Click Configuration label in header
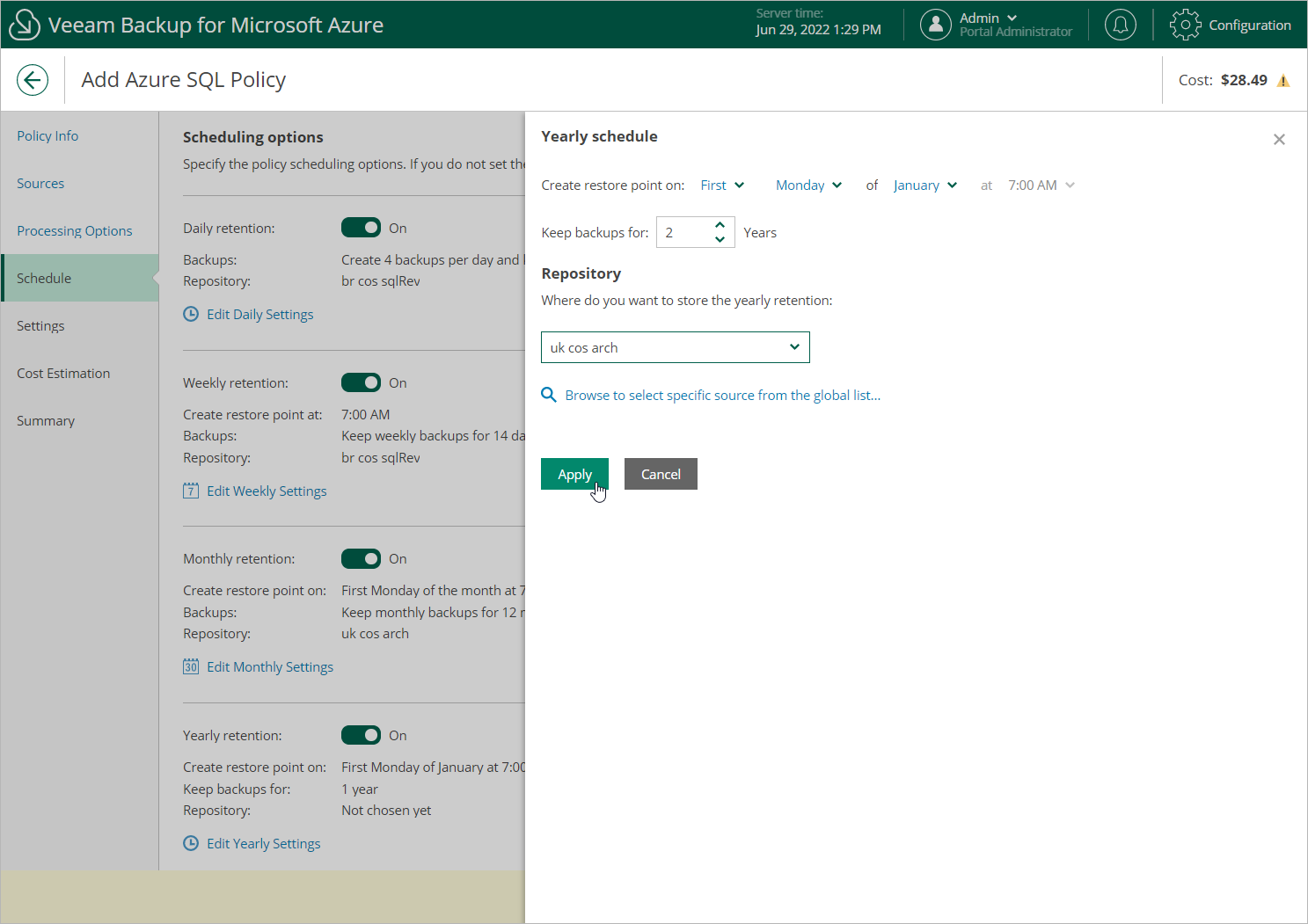 coord(1250,25)
